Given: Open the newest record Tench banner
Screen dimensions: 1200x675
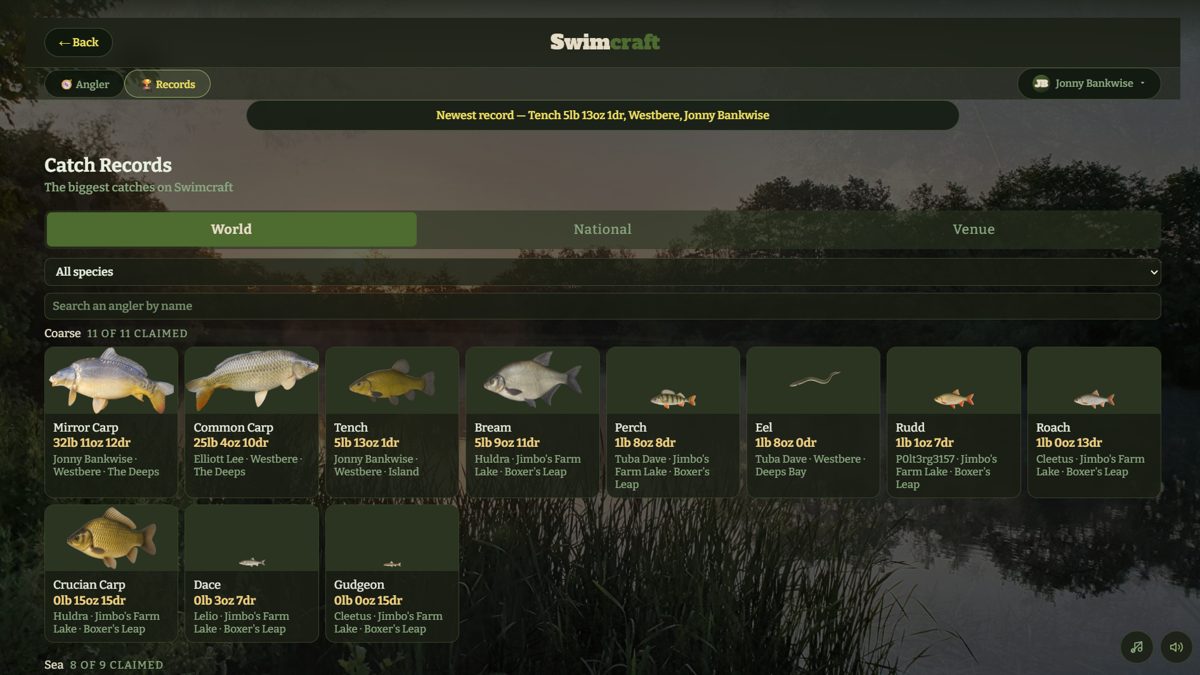Looking at the screenshot, I should [x=602, y=115].
